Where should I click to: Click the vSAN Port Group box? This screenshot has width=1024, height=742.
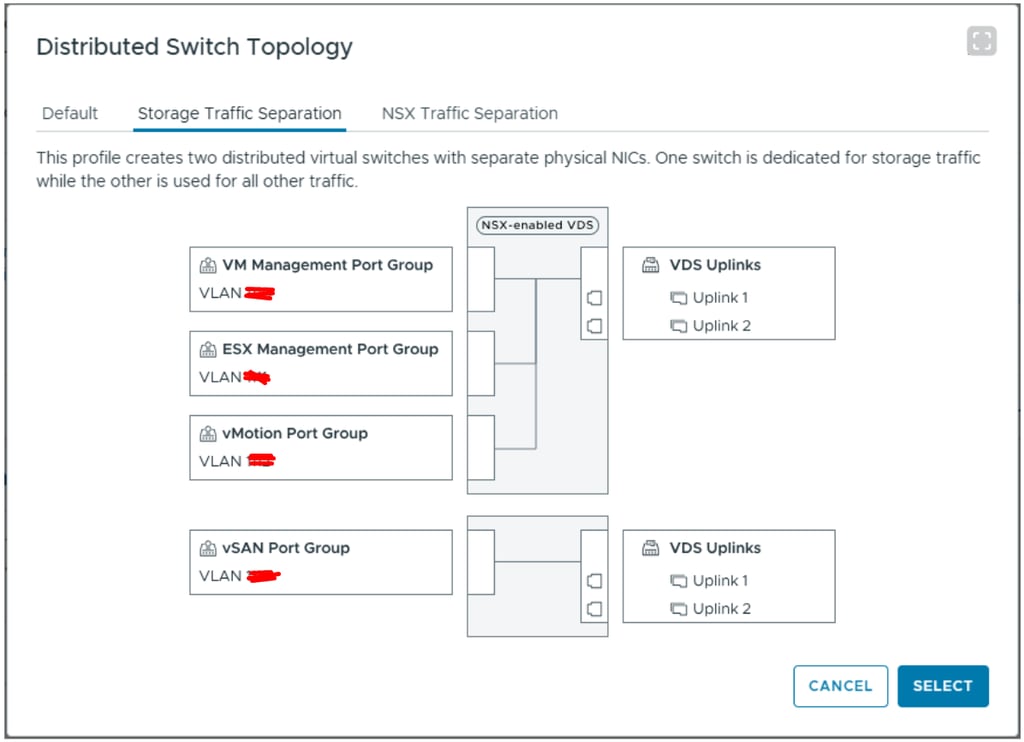(320, 562)
